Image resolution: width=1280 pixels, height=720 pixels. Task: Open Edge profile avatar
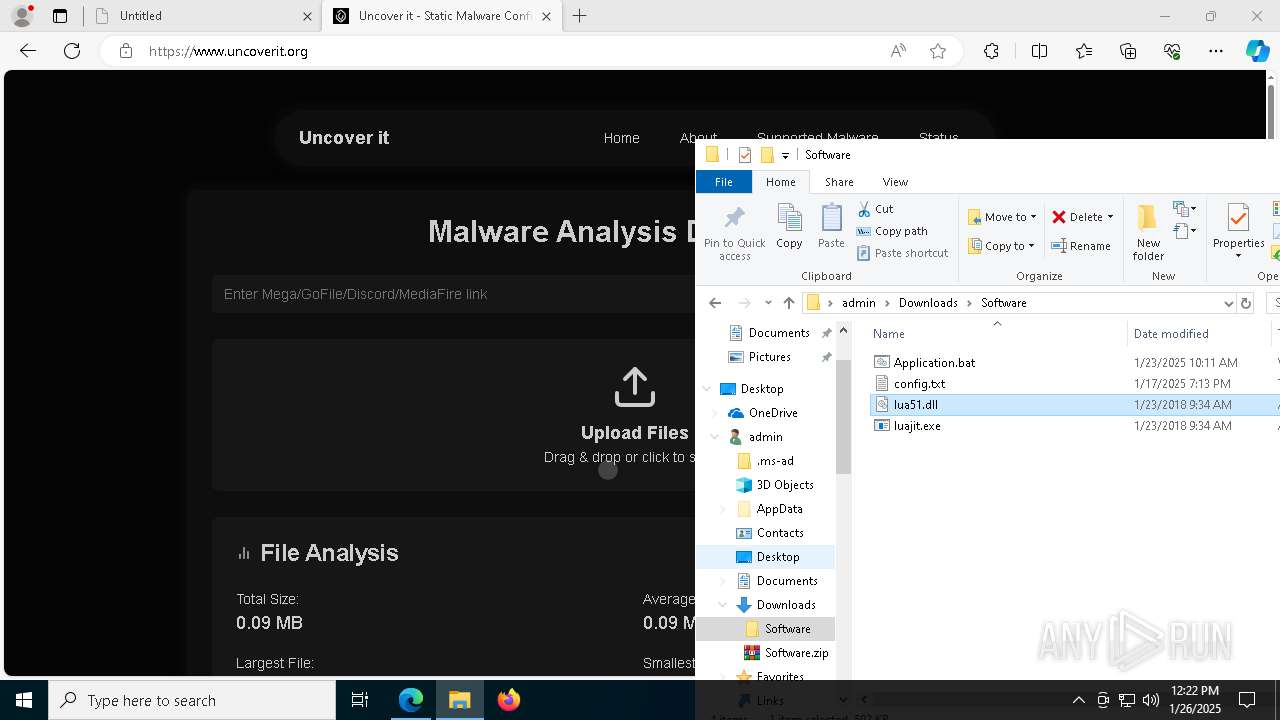click(x=22, y=16)
